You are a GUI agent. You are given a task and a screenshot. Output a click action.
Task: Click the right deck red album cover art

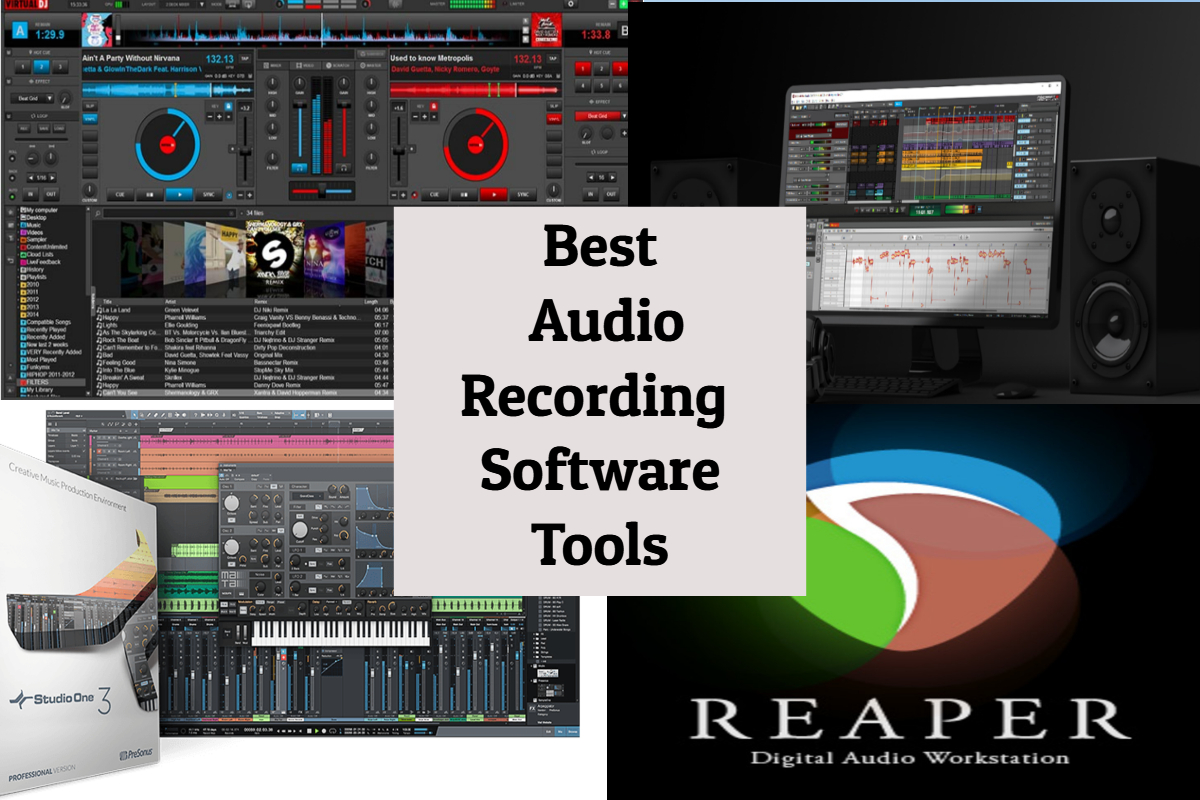tap(547, 30)
